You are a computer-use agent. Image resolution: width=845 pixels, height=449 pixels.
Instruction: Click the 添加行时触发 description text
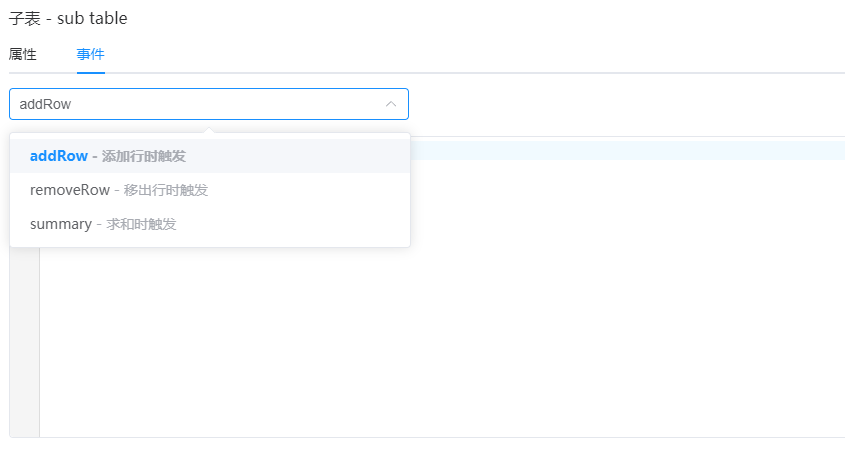coord(144,156)
